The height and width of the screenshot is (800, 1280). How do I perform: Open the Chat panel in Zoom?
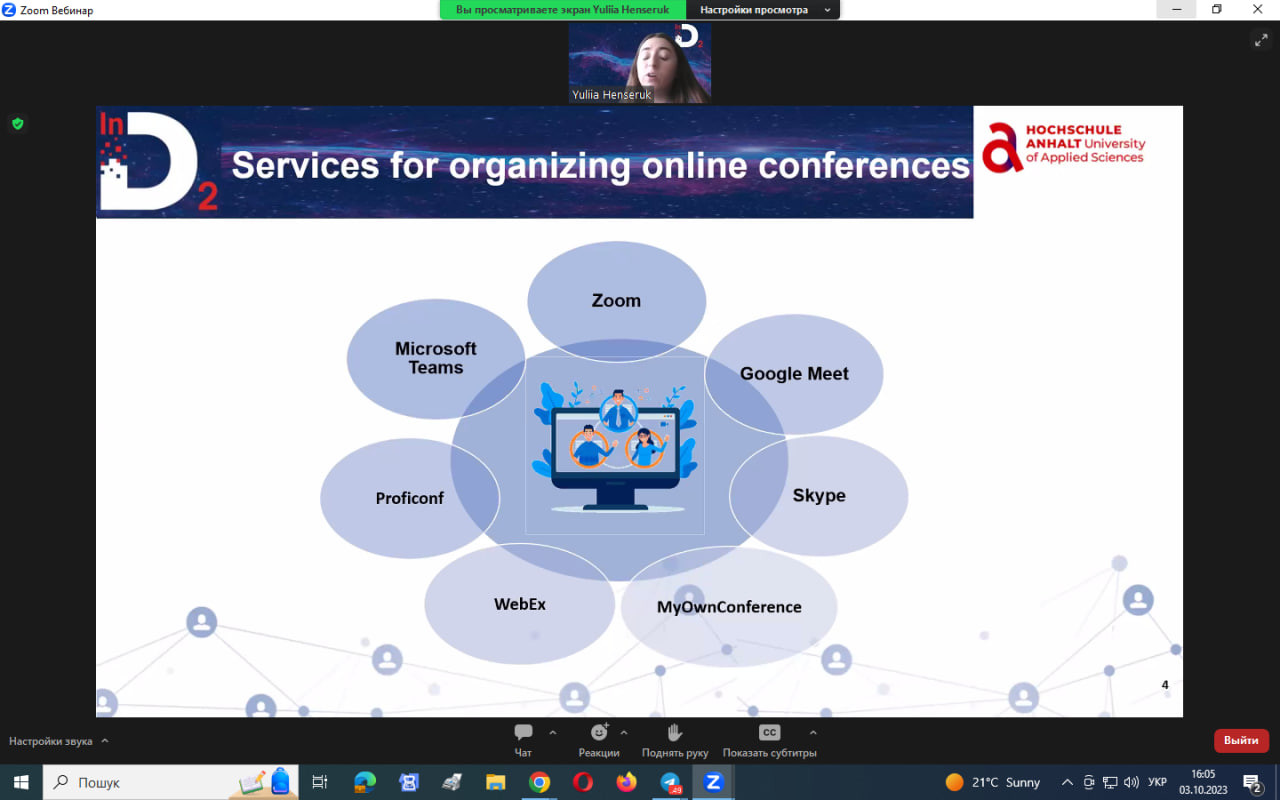coord(523,740)
